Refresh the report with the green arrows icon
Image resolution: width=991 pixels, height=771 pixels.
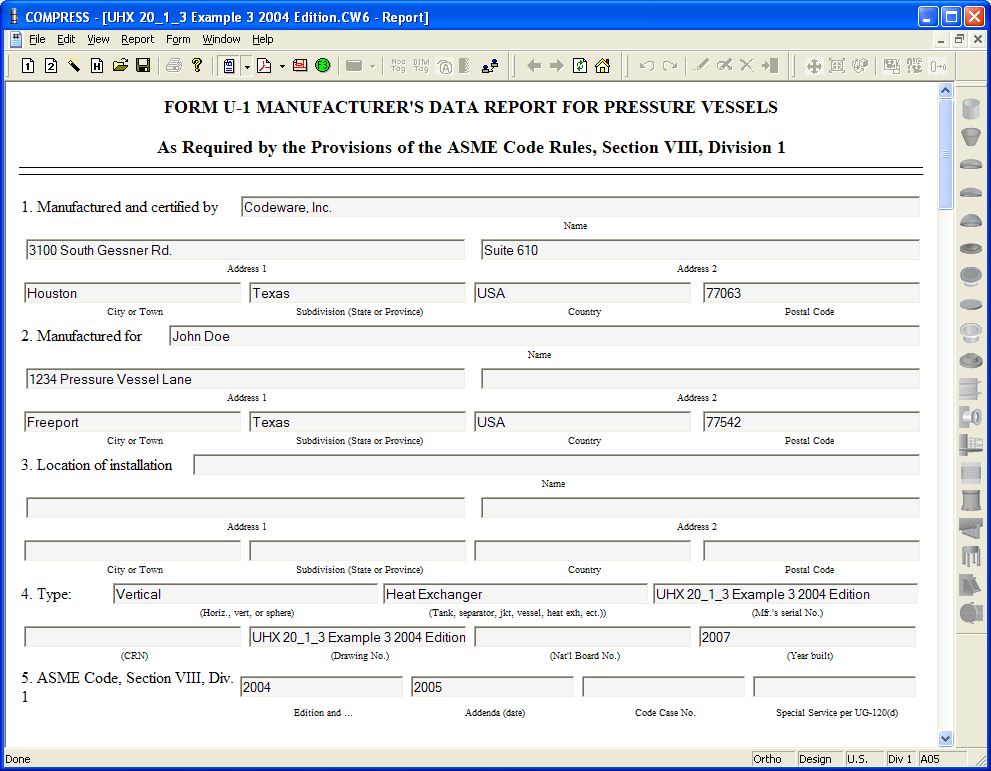coord(580,65)
